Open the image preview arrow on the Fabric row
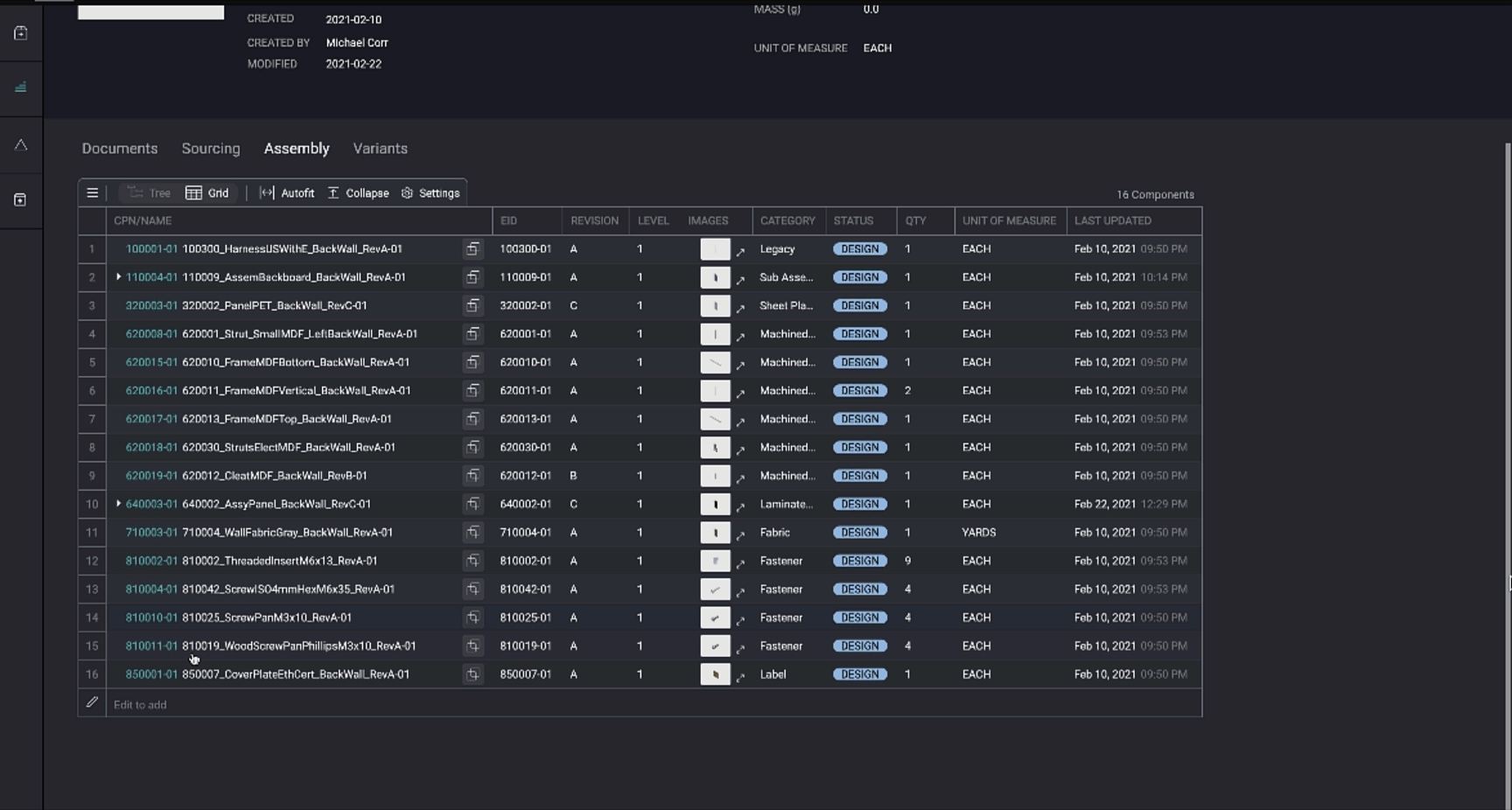 point(740,533)
